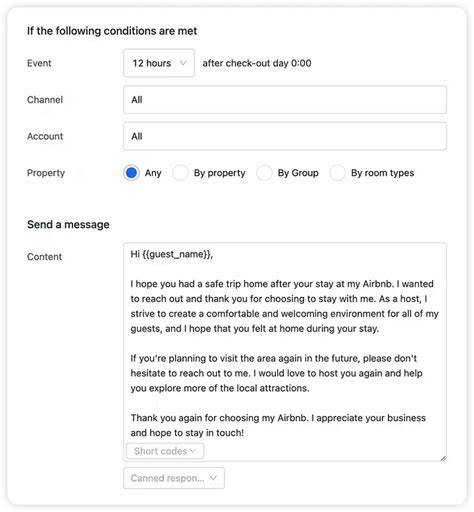Image resolution: width=474 pixels, height=512 pixels.
Task: Click the last line 'hope to stay in touch!'
Action: tap(196, 433)
